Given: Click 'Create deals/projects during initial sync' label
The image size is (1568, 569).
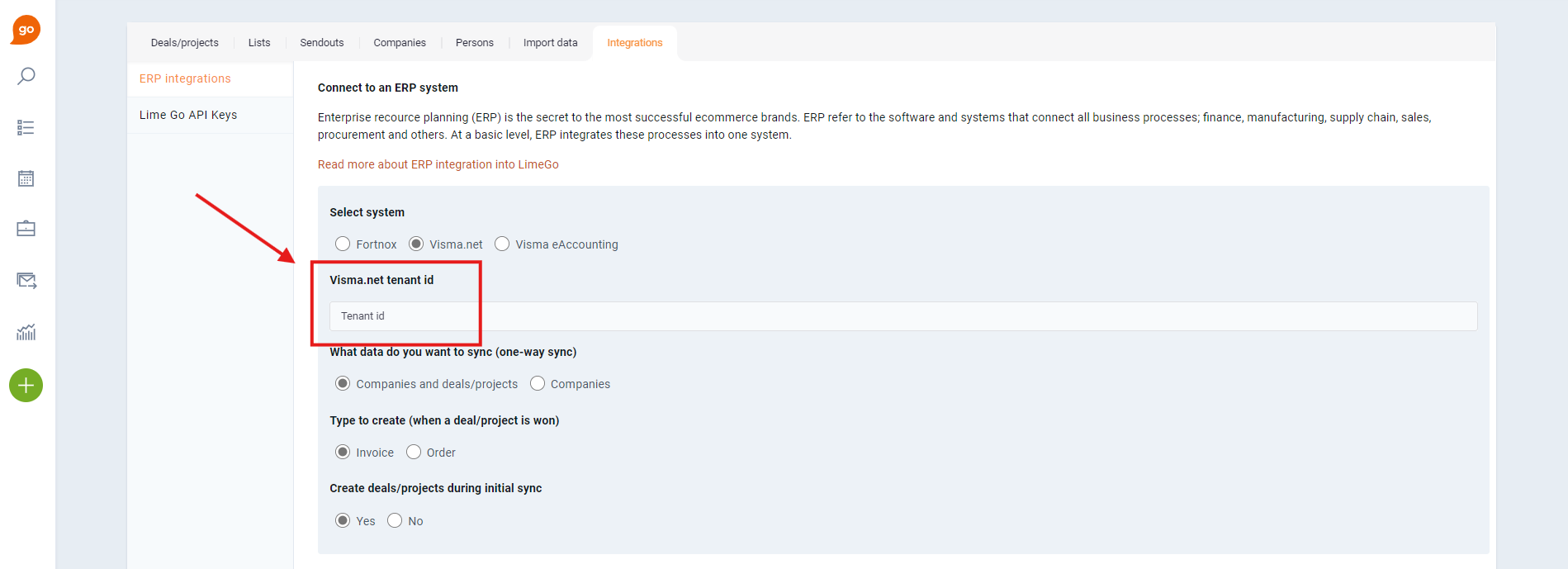Looking at the screenshot, I should point(436,488).
